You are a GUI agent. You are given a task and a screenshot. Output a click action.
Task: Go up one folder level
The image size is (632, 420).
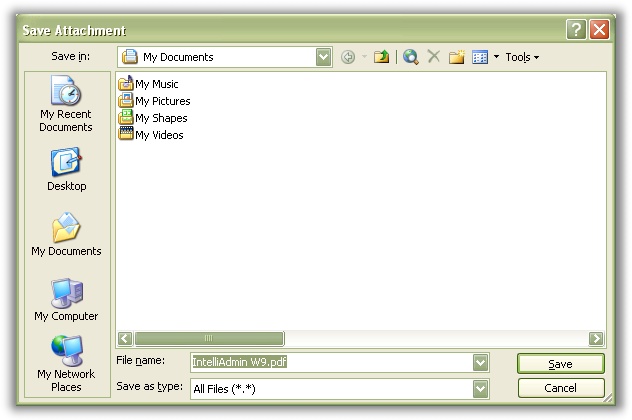pyautogui.click(x=381, y=57)
